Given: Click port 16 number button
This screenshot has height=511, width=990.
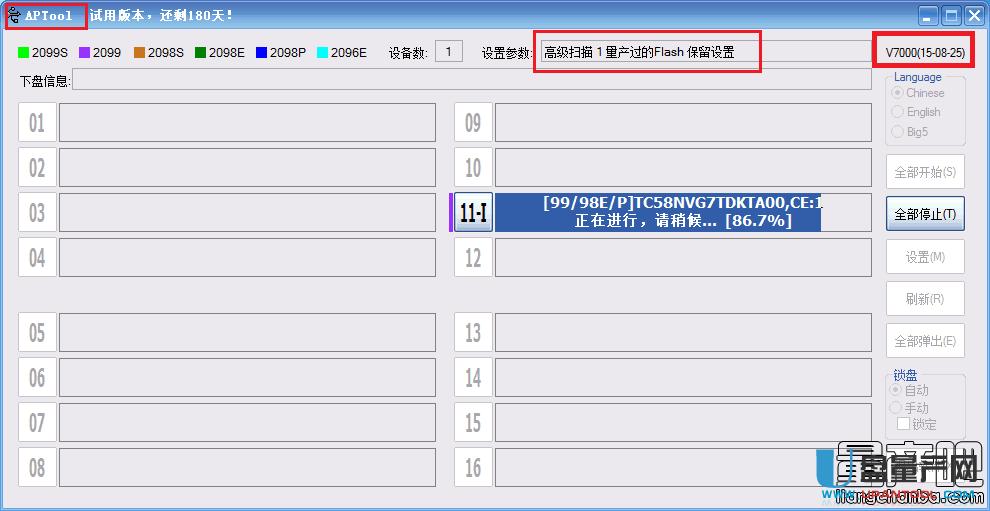Looking at the screenshot, I should [x=474, y=467].
